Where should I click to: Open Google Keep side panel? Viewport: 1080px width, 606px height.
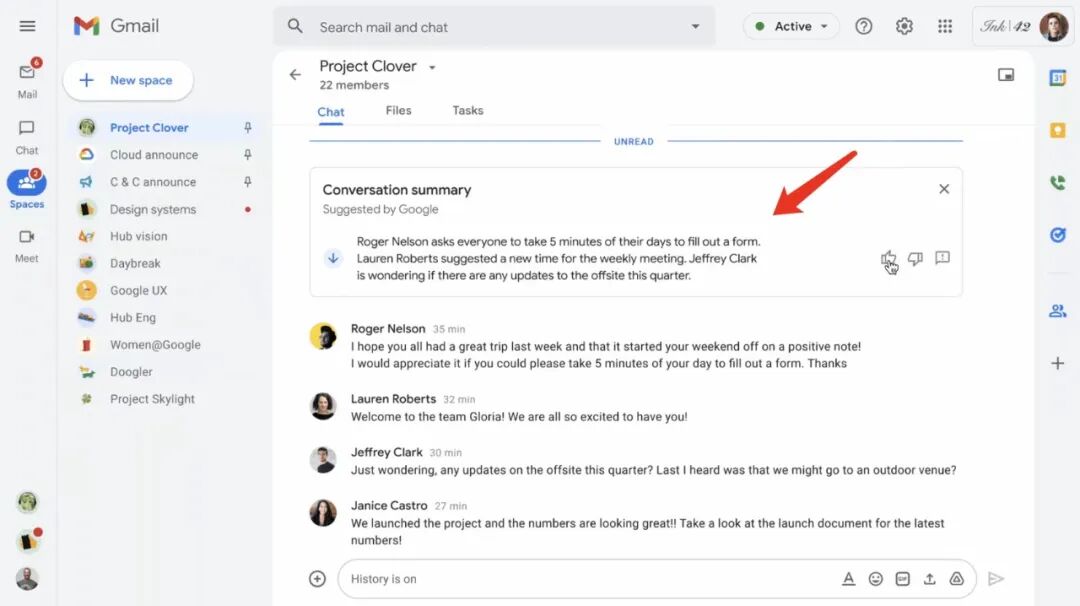1058,130
